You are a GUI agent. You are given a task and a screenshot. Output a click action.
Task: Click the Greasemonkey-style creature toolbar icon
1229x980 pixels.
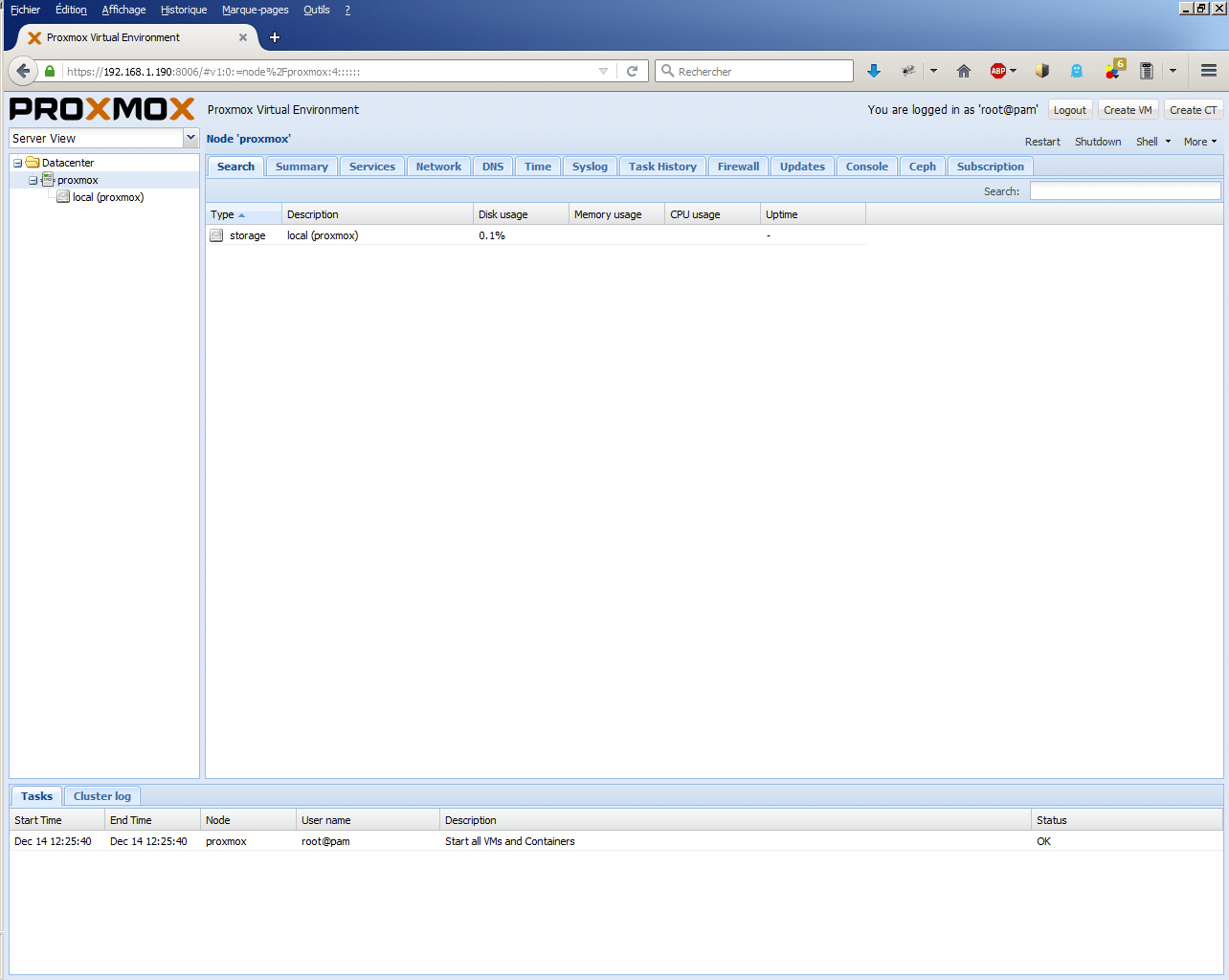coord(908,71)
